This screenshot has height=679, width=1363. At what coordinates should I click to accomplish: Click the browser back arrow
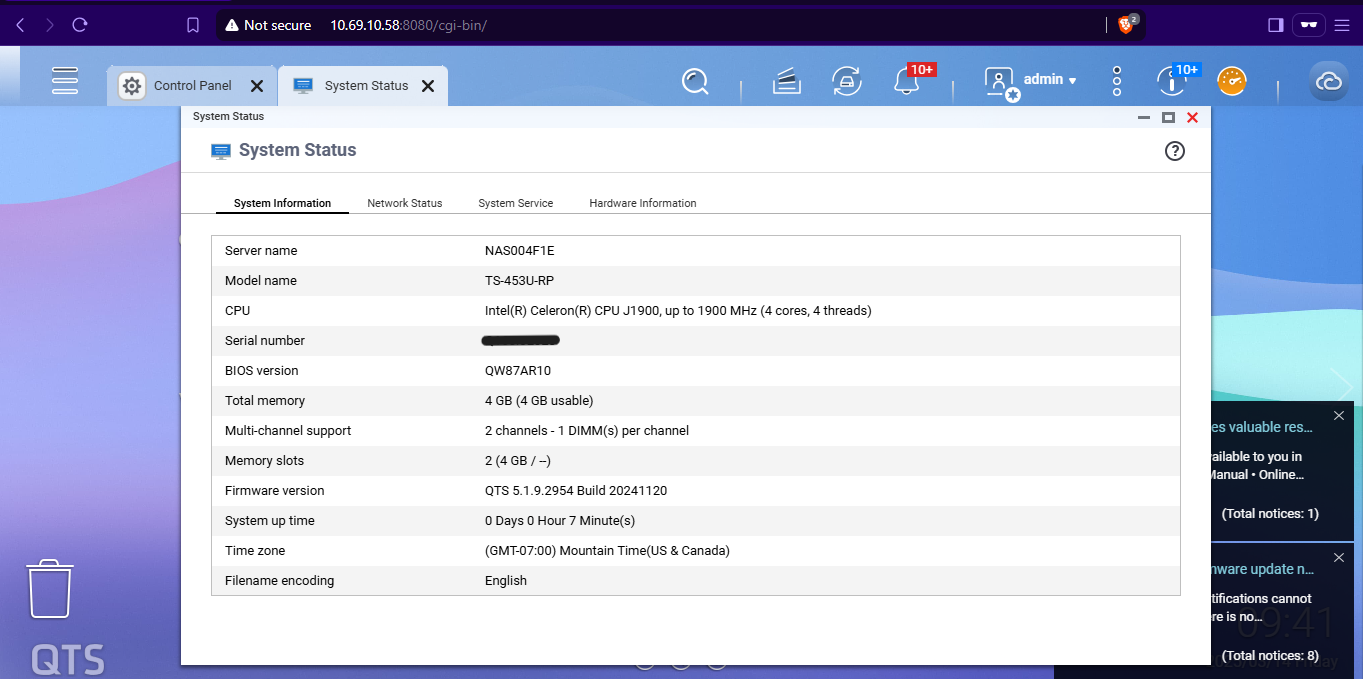(x=21, y=25)
